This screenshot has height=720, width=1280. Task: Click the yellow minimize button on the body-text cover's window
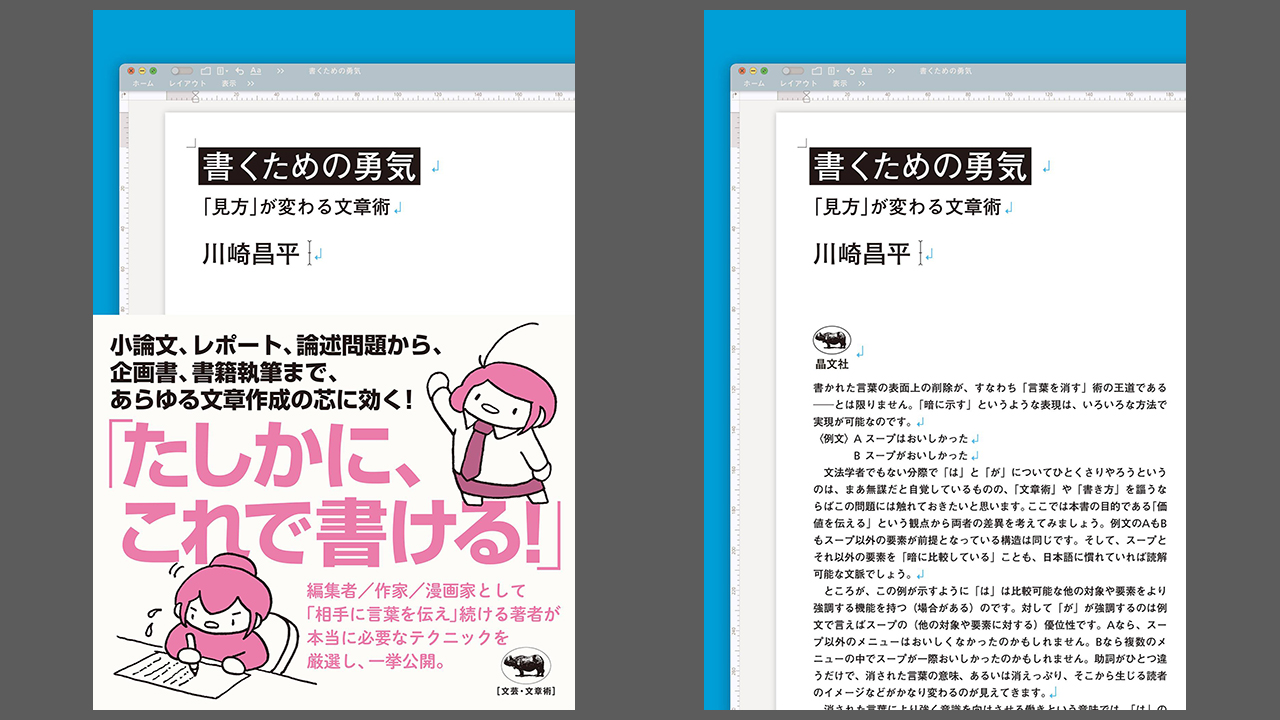coord(753,71)
